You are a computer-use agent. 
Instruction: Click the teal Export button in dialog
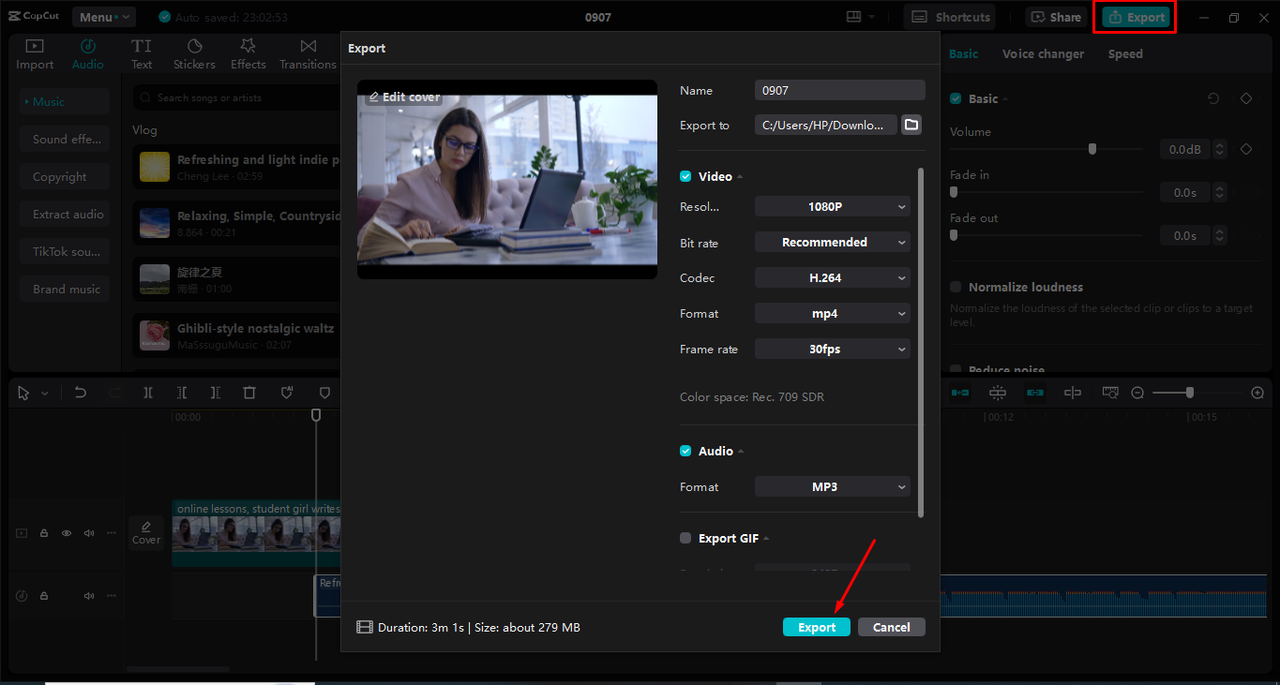pos(817,627)
